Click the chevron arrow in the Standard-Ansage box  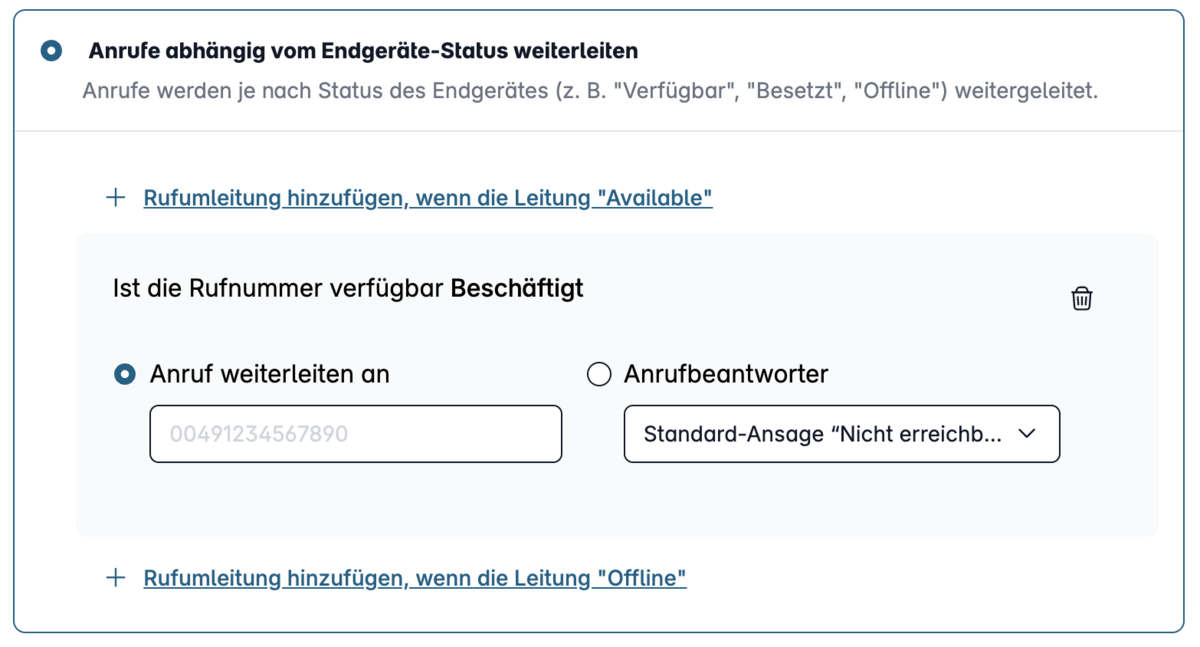point(1027,434)
